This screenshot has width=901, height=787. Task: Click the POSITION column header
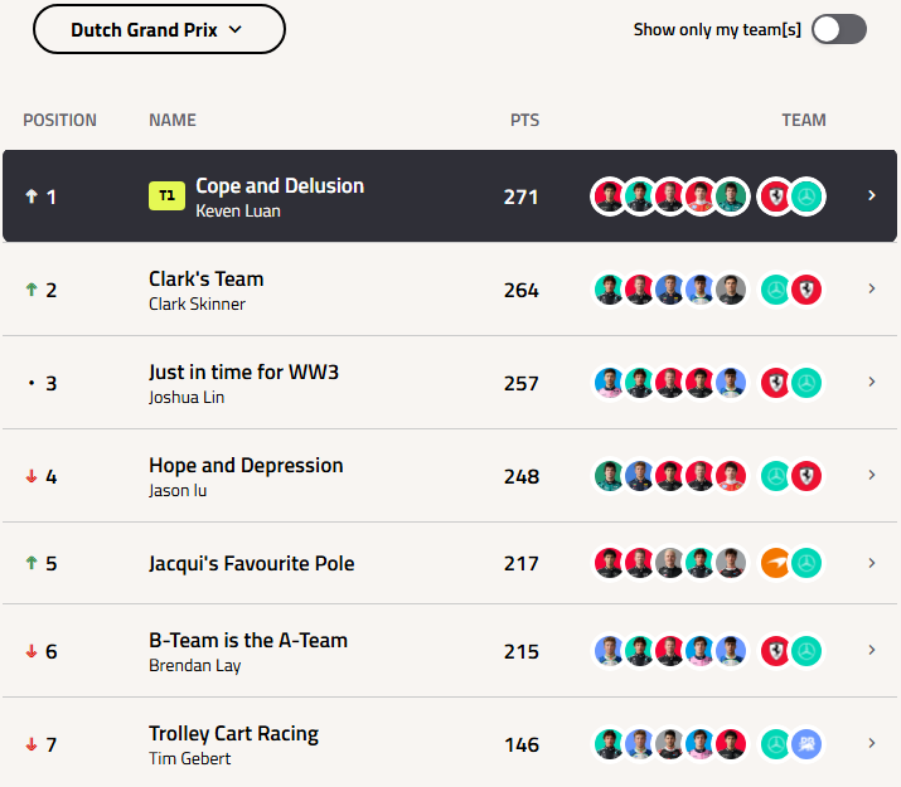[60, 120]
